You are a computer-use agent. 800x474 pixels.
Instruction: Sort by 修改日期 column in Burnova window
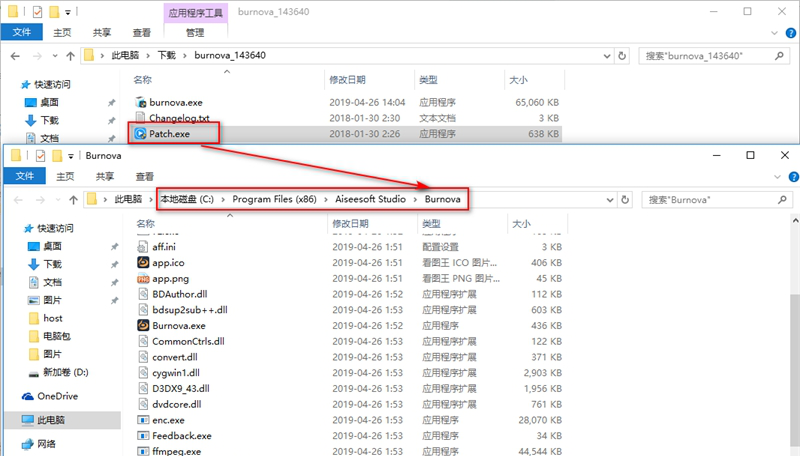(x=350, y=223)
